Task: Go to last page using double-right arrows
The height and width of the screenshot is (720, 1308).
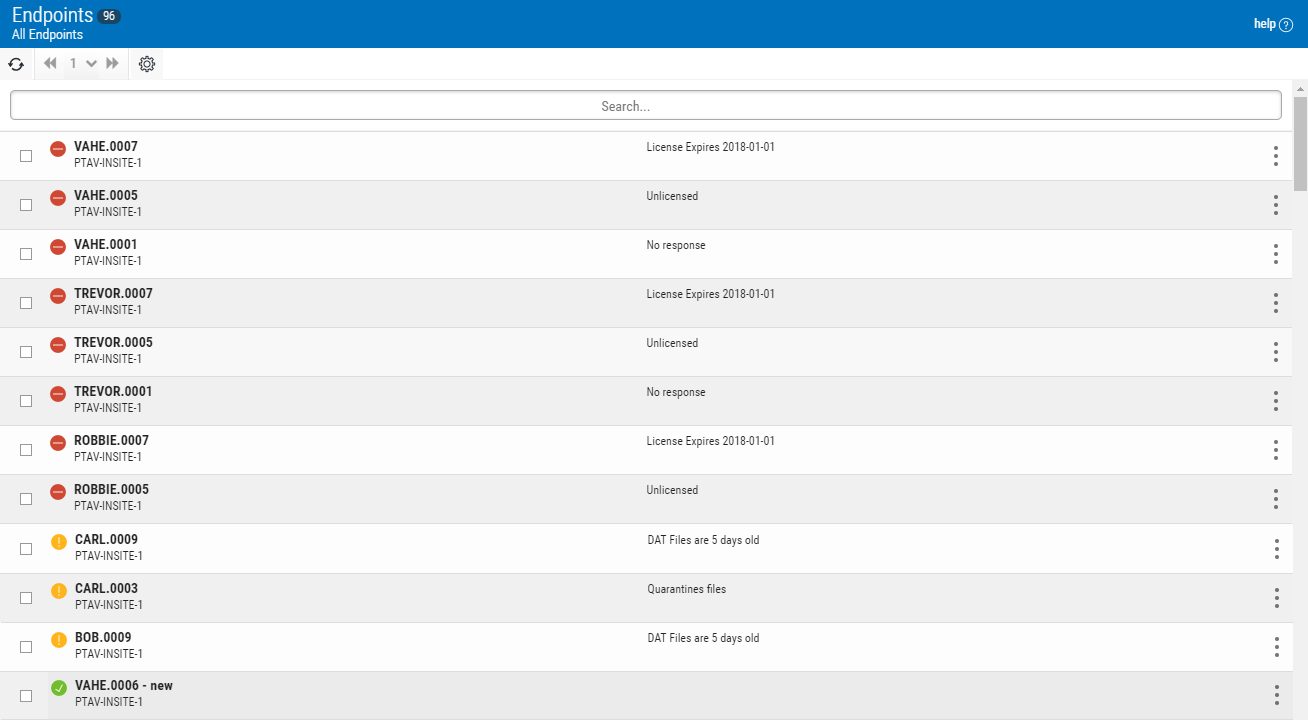Action: [112, 64]
